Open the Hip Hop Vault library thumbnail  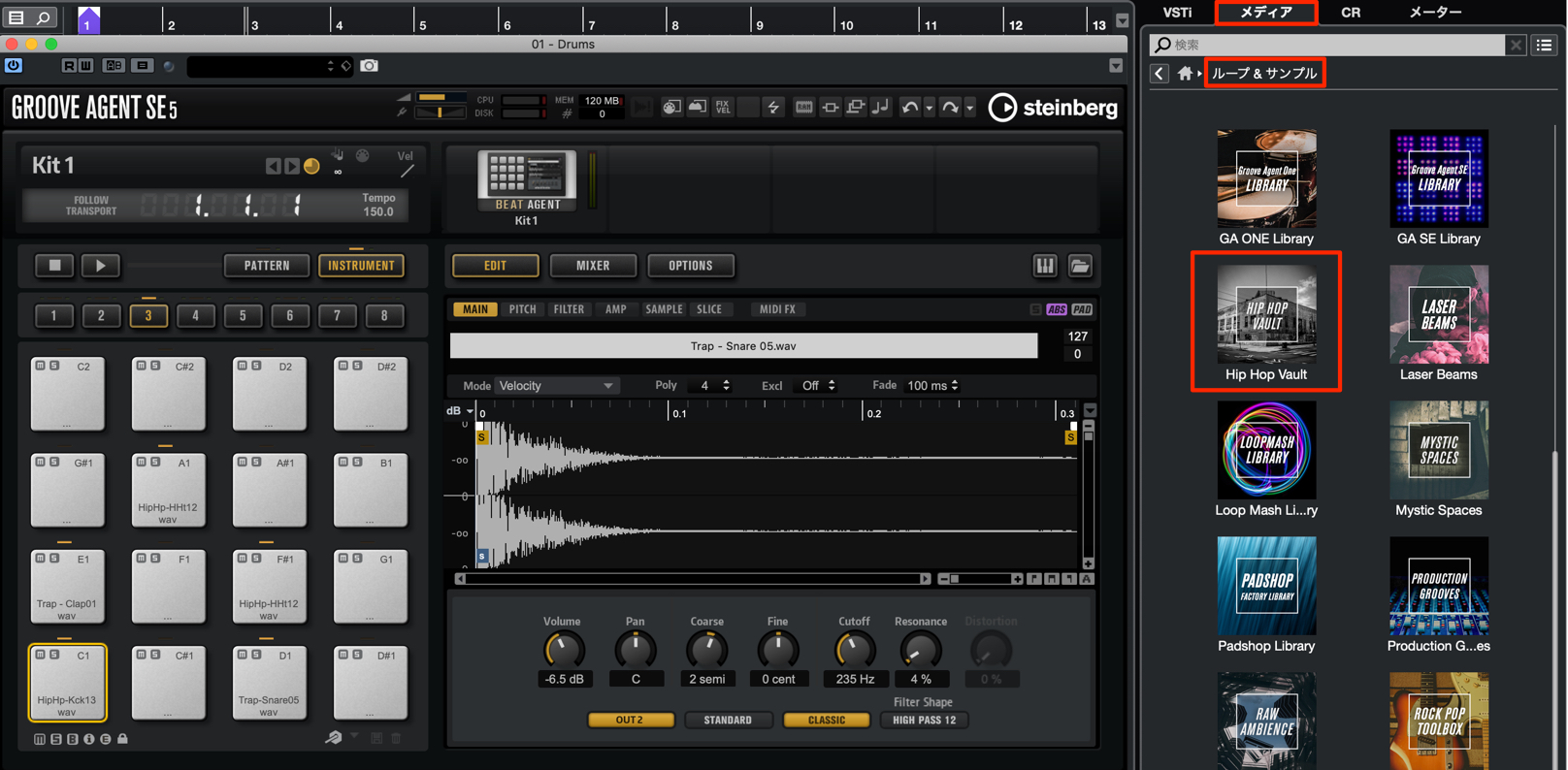pyautogui.click(x=1266, y=315)
